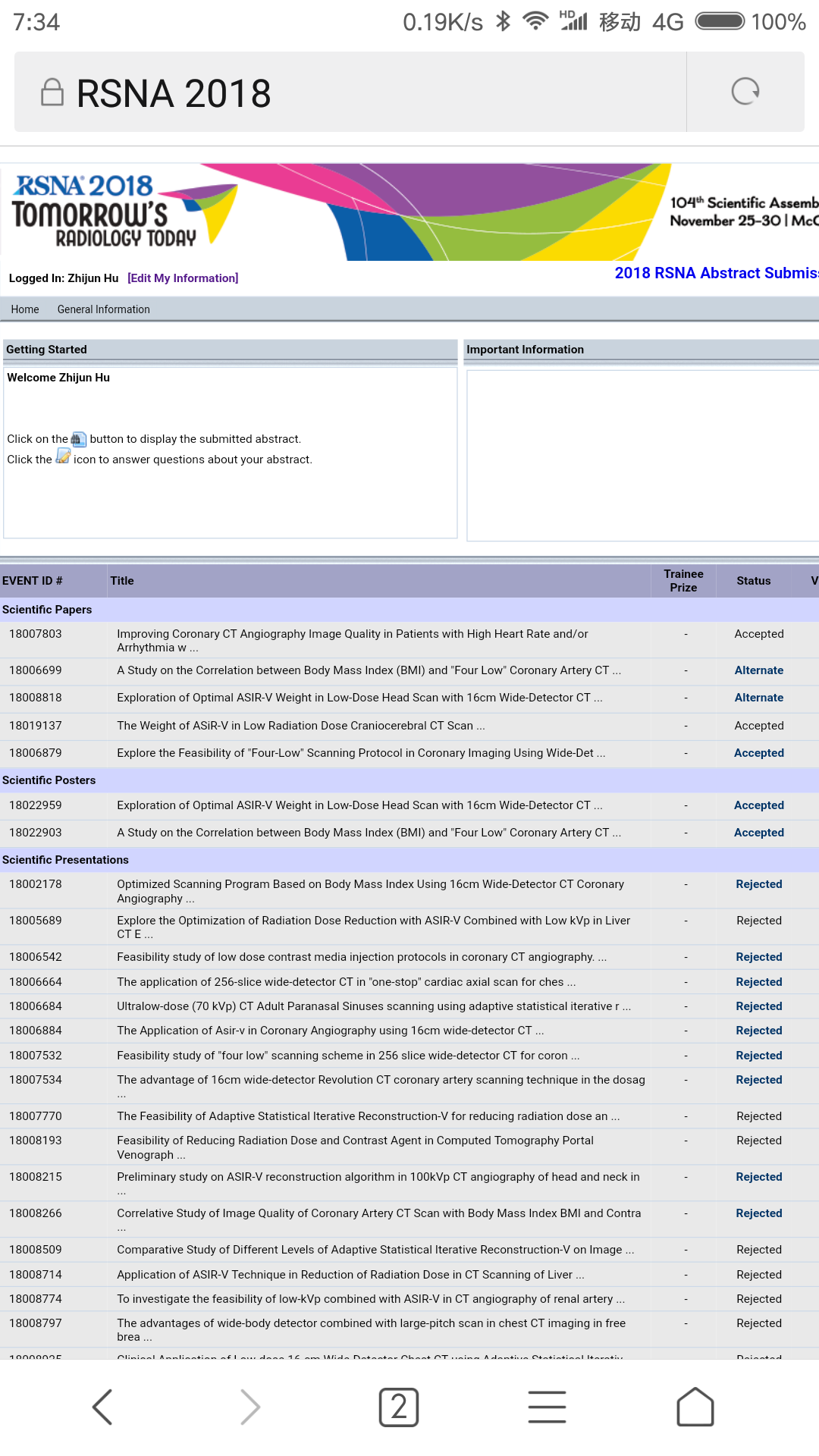Click the RSNA 2018 logo banner
Image resolution: width=819 pixels, height=1456 pixels.
[106, 212]
